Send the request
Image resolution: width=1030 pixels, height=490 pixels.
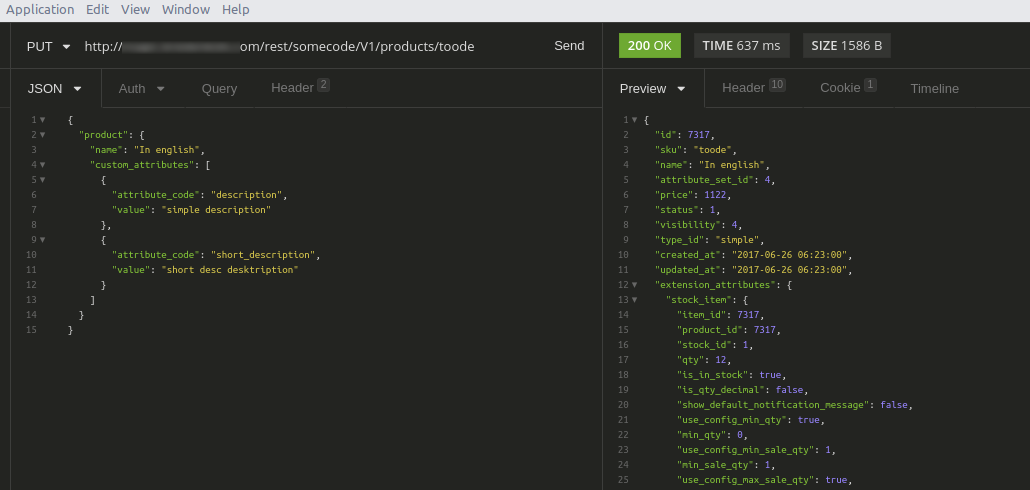point(569,46)
